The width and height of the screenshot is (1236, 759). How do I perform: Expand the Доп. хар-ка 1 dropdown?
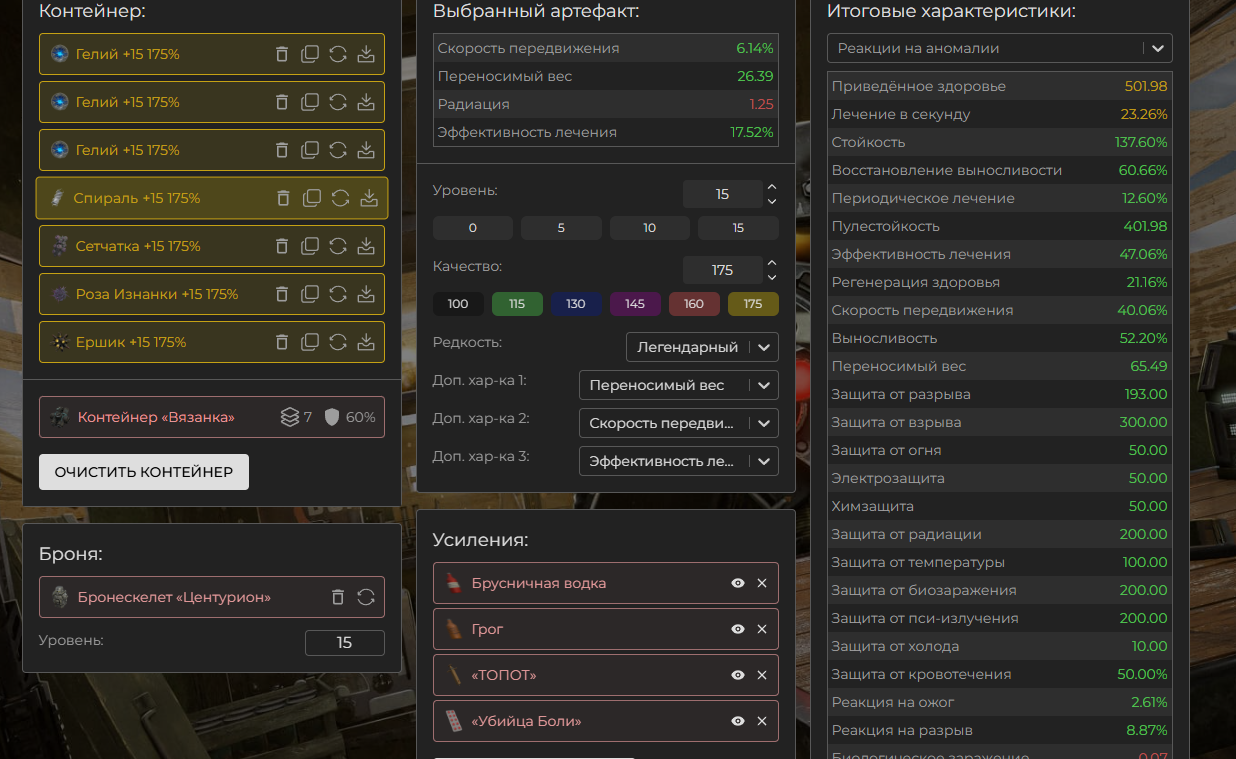(678, 385)
